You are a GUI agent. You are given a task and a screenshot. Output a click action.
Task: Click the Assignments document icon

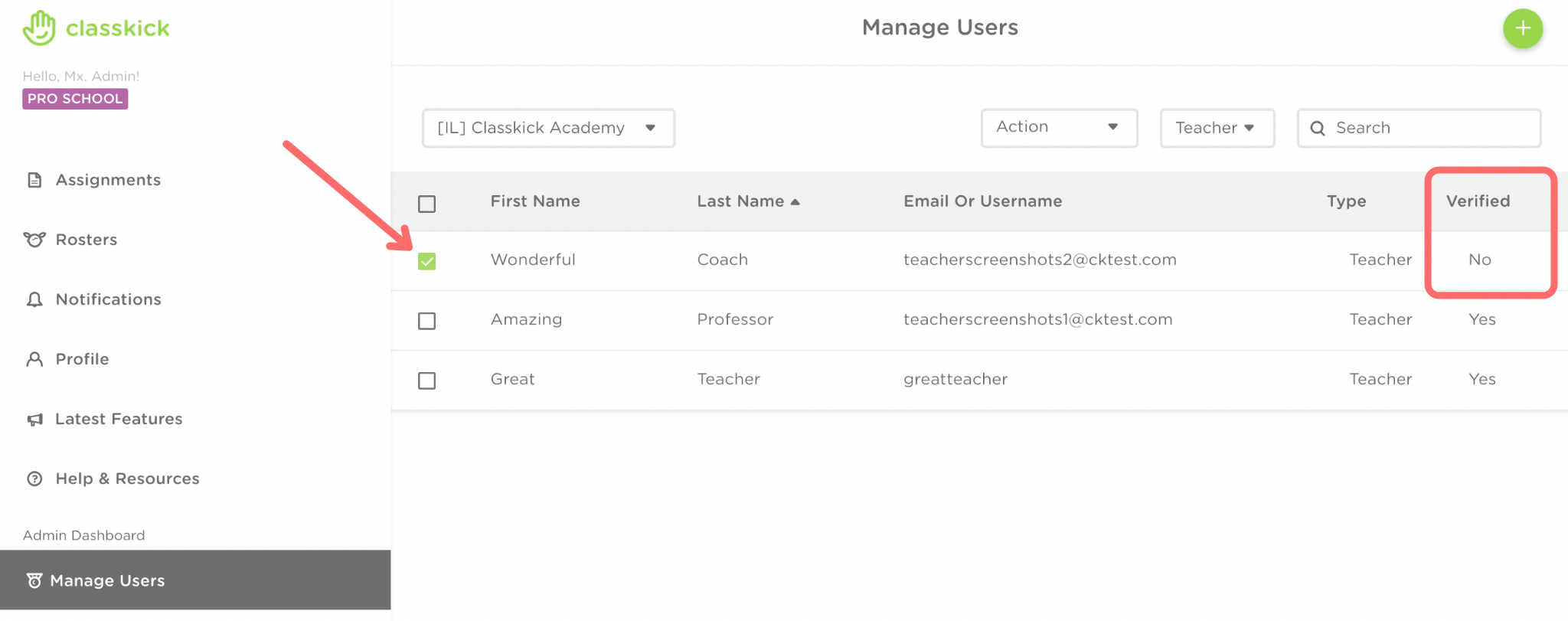(x=34, y=180)
